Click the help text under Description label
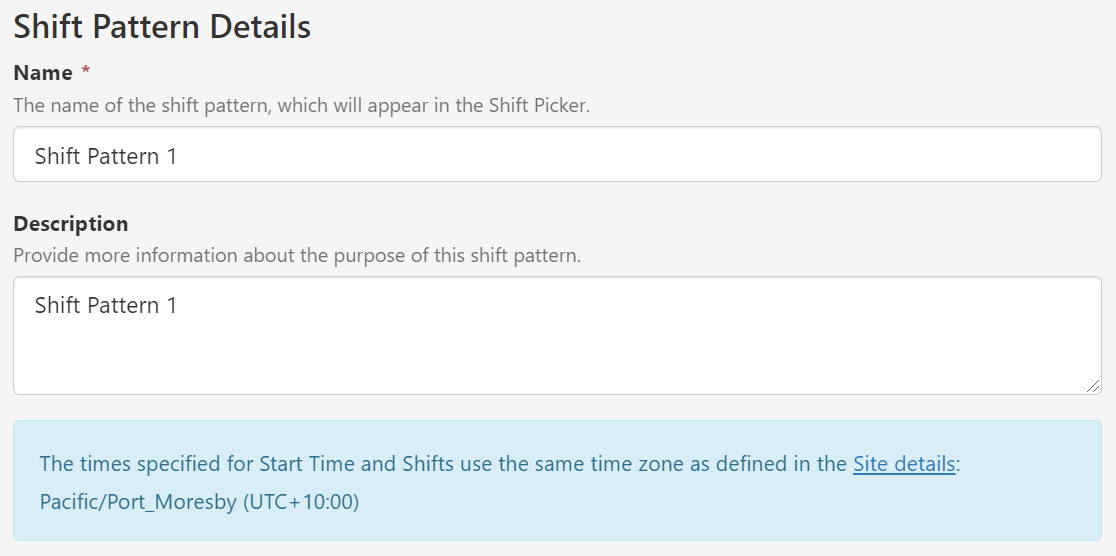The width and height of the screenshot is (1116, 556). coord(297,255)
